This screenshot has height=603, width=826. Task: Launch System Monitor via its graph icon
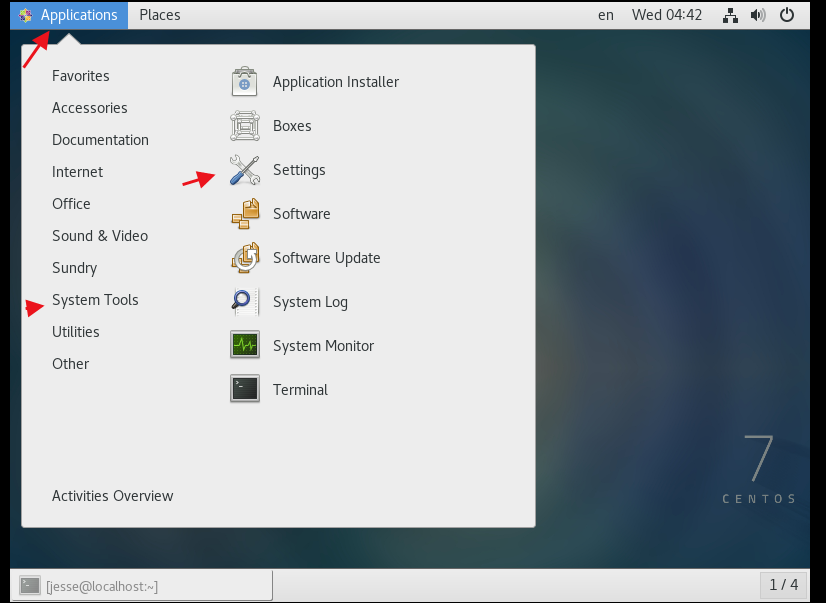pyautogui.click(x=245, y=345)
